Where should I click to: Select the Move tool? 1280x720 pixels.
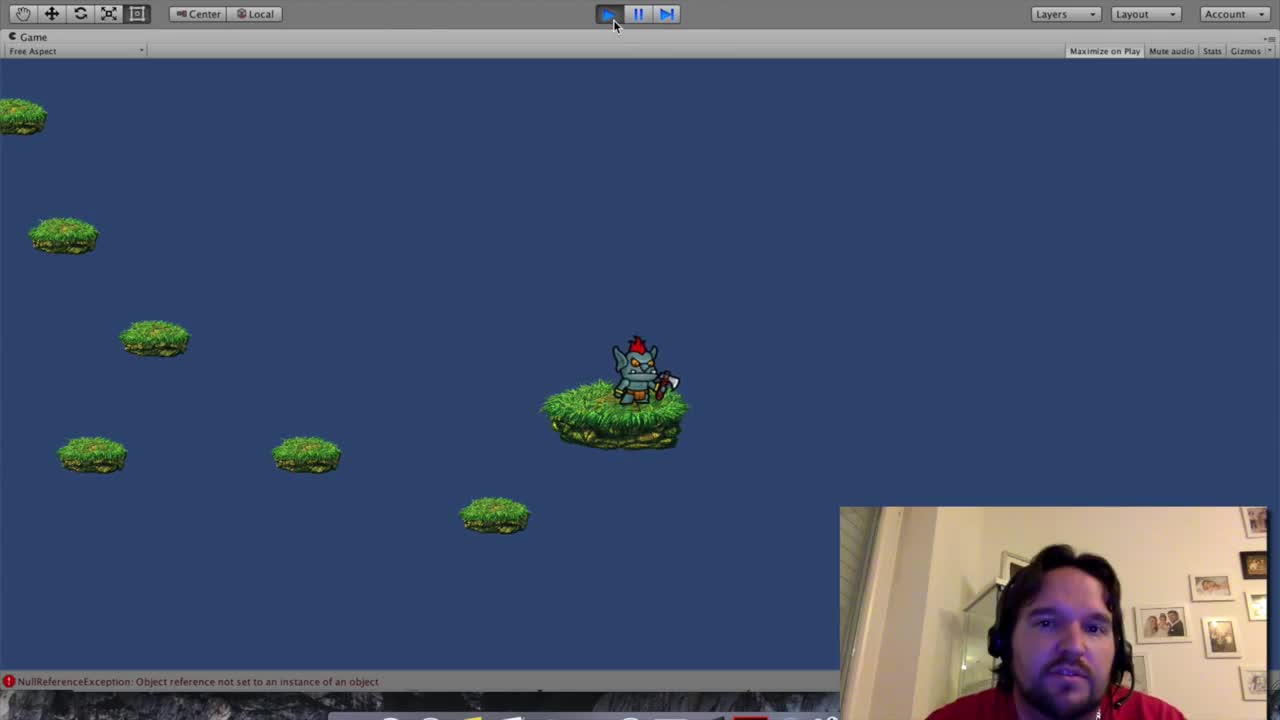[x=52, y=14]
